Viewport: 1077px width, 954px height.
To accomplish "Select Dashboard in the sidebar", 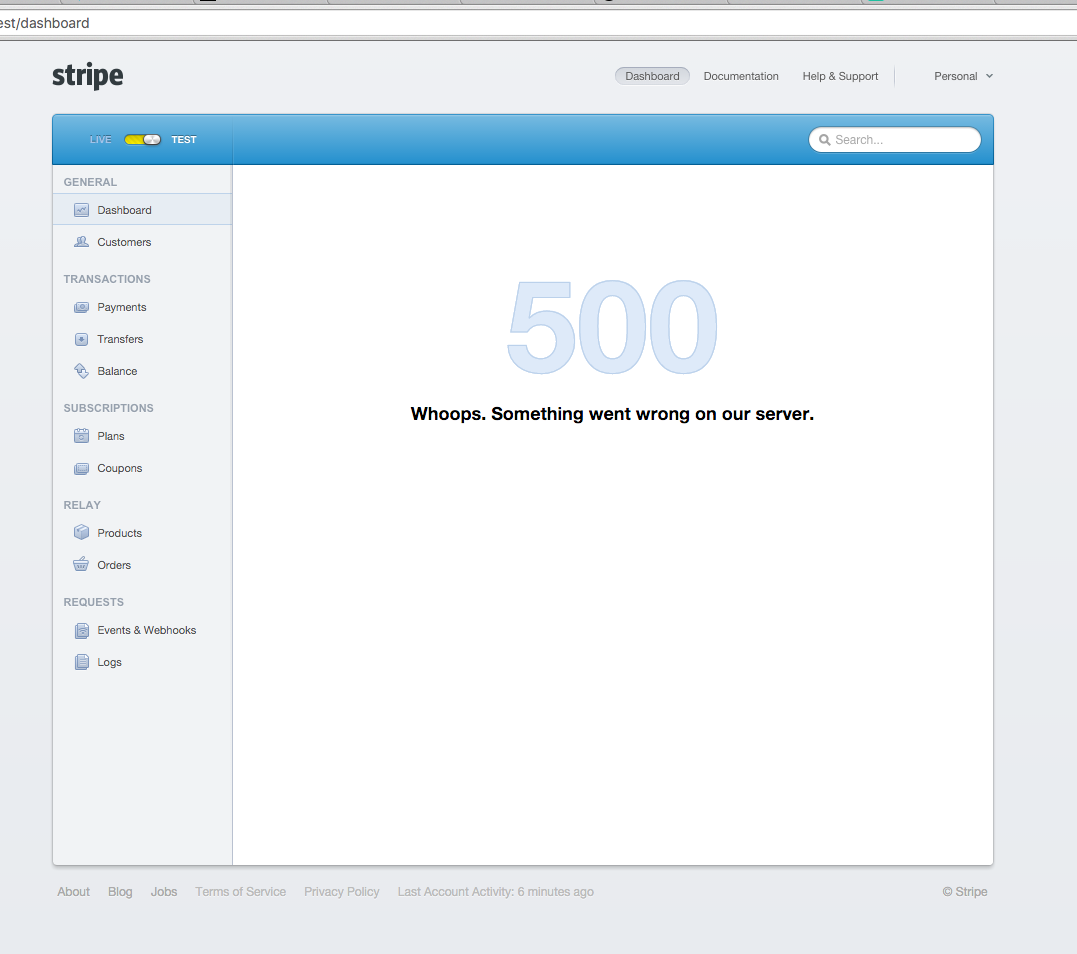I will pyautogui.click(x=142, y=209).
